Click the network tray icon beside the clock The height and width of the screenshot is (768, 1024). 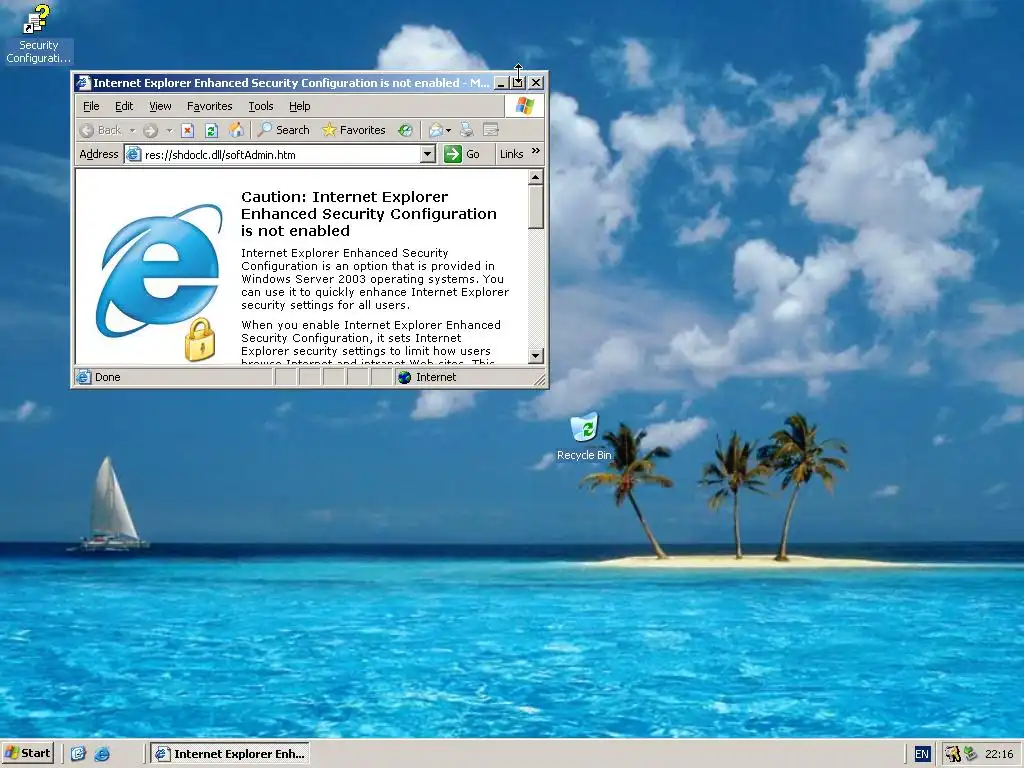[x=970, y=754]
